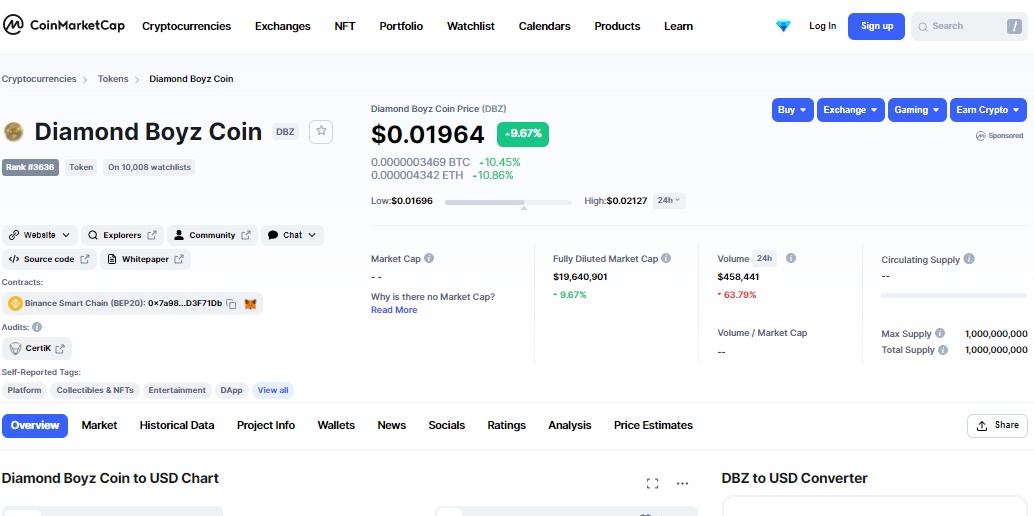
Task: Change the 24h low/high range dropdown
Action: pyautogui.click(x=669, y=200)
